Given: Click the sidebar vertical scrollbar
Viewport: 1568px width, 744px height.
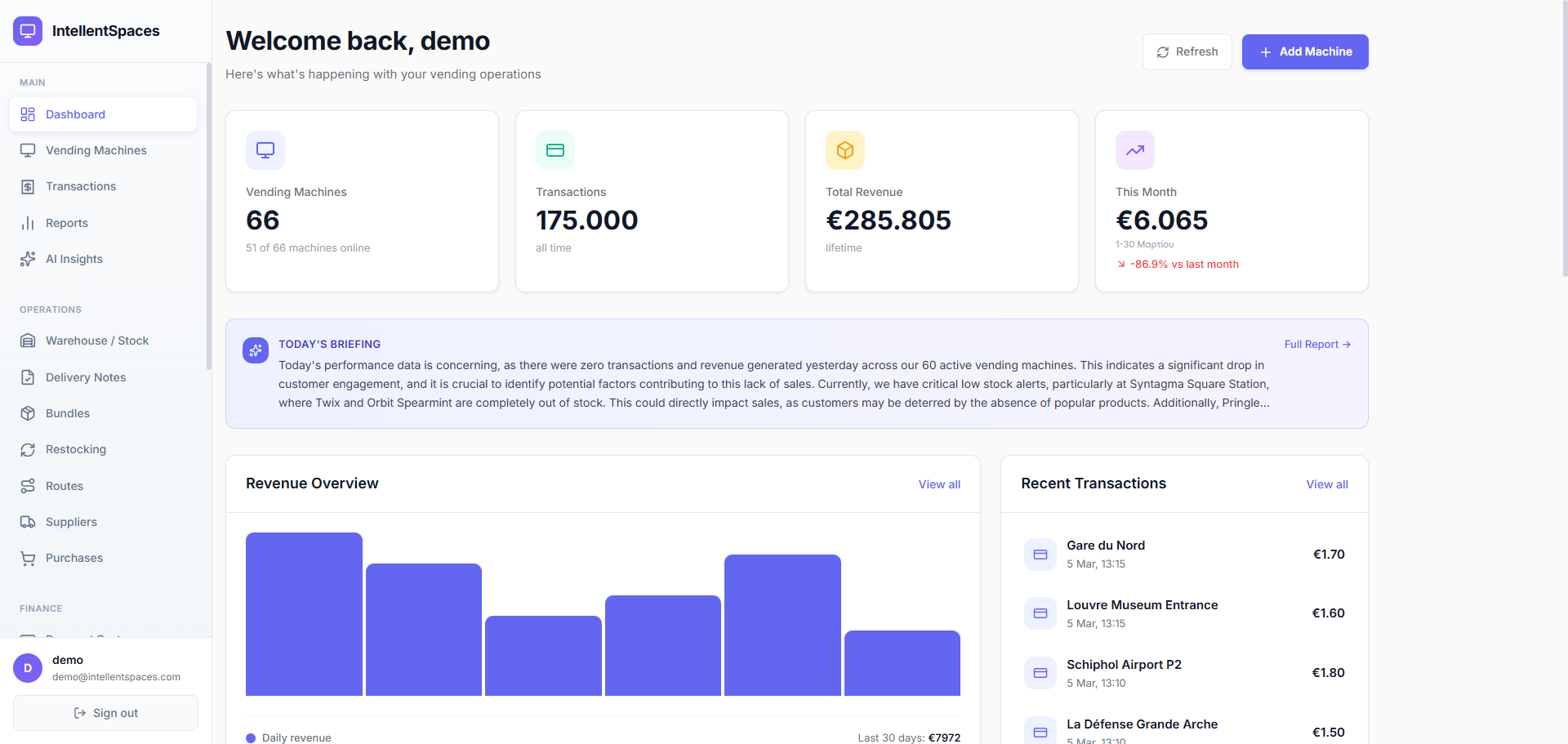Looking at the screenshot, I should coord(209,216).
